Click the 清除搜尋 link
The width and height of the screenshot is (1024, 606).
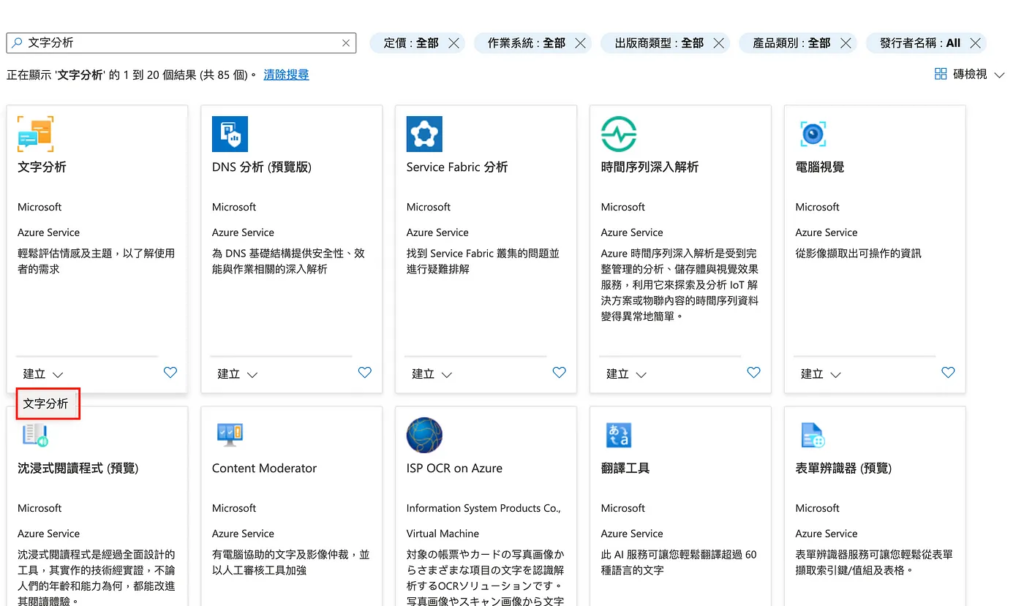pos(286,75)
